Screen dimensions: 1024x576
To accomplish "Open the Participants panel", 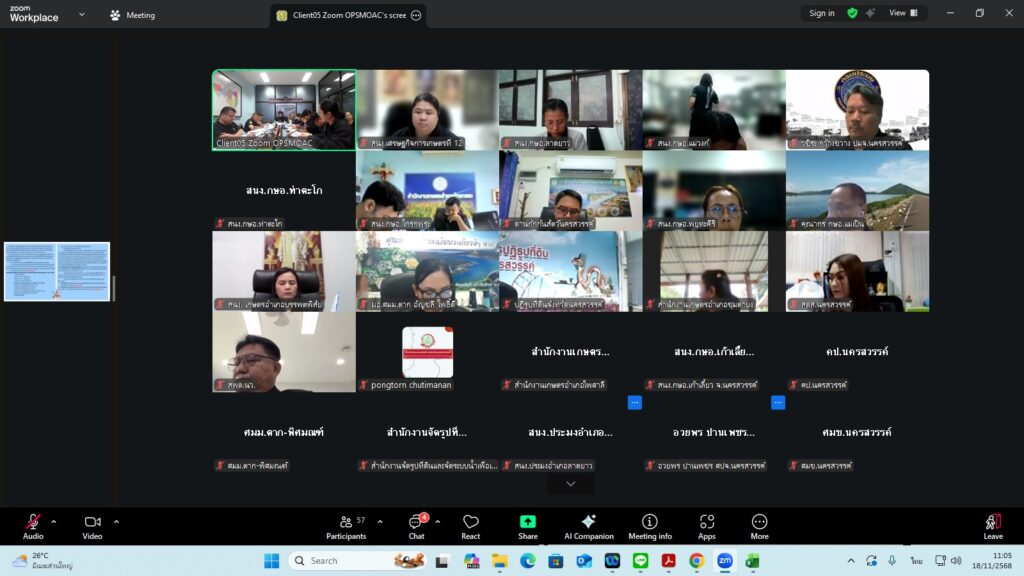I will click(346, 526).
